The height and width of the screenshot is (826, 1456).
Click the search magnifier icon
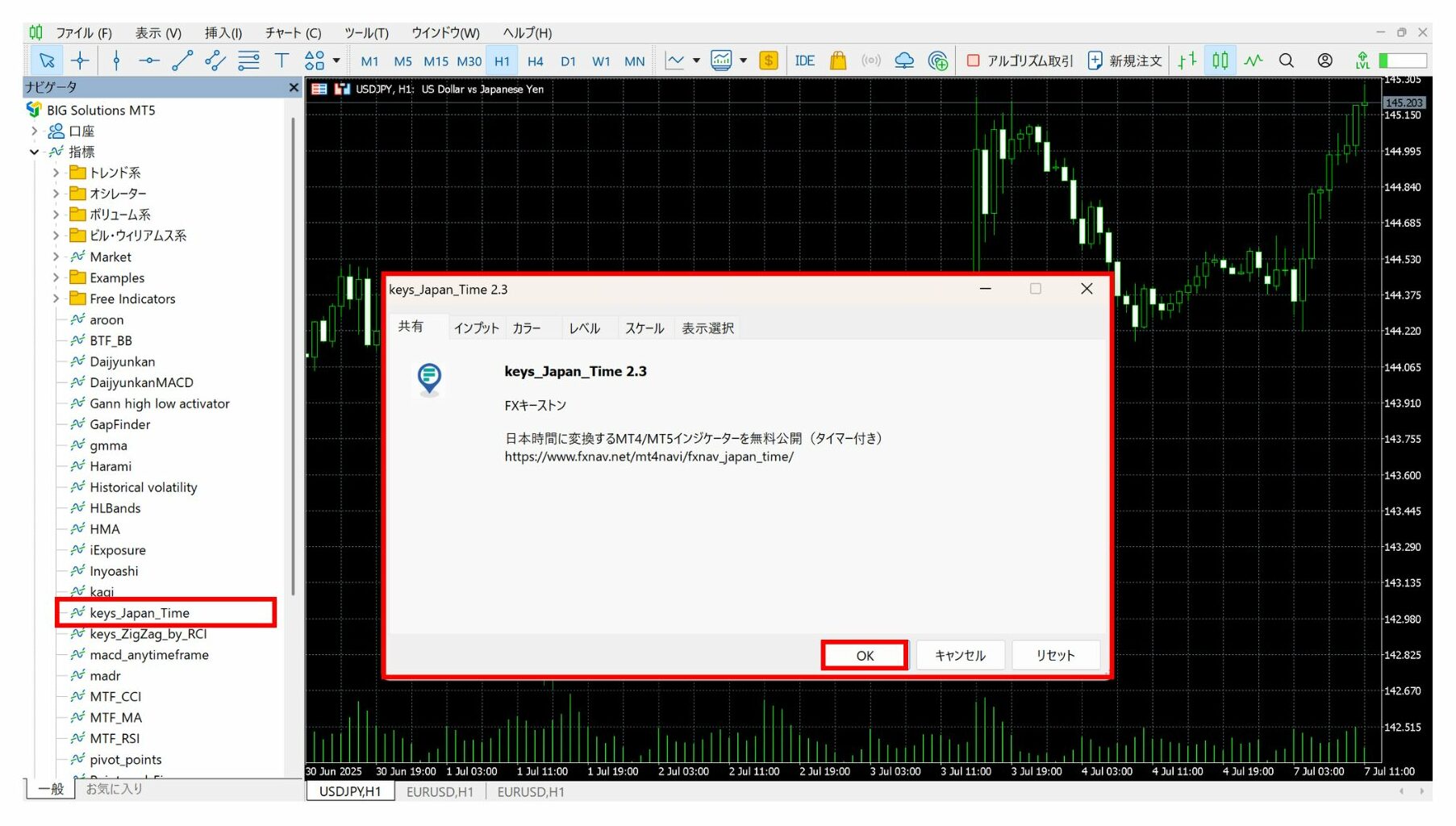(x=1287, y=60)
